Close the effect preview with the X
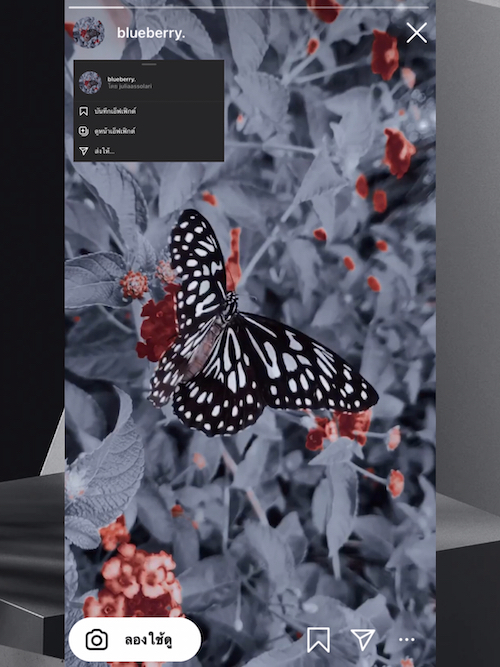The height and width of the screenshot is (667, 500). click(x=416, y=33)
